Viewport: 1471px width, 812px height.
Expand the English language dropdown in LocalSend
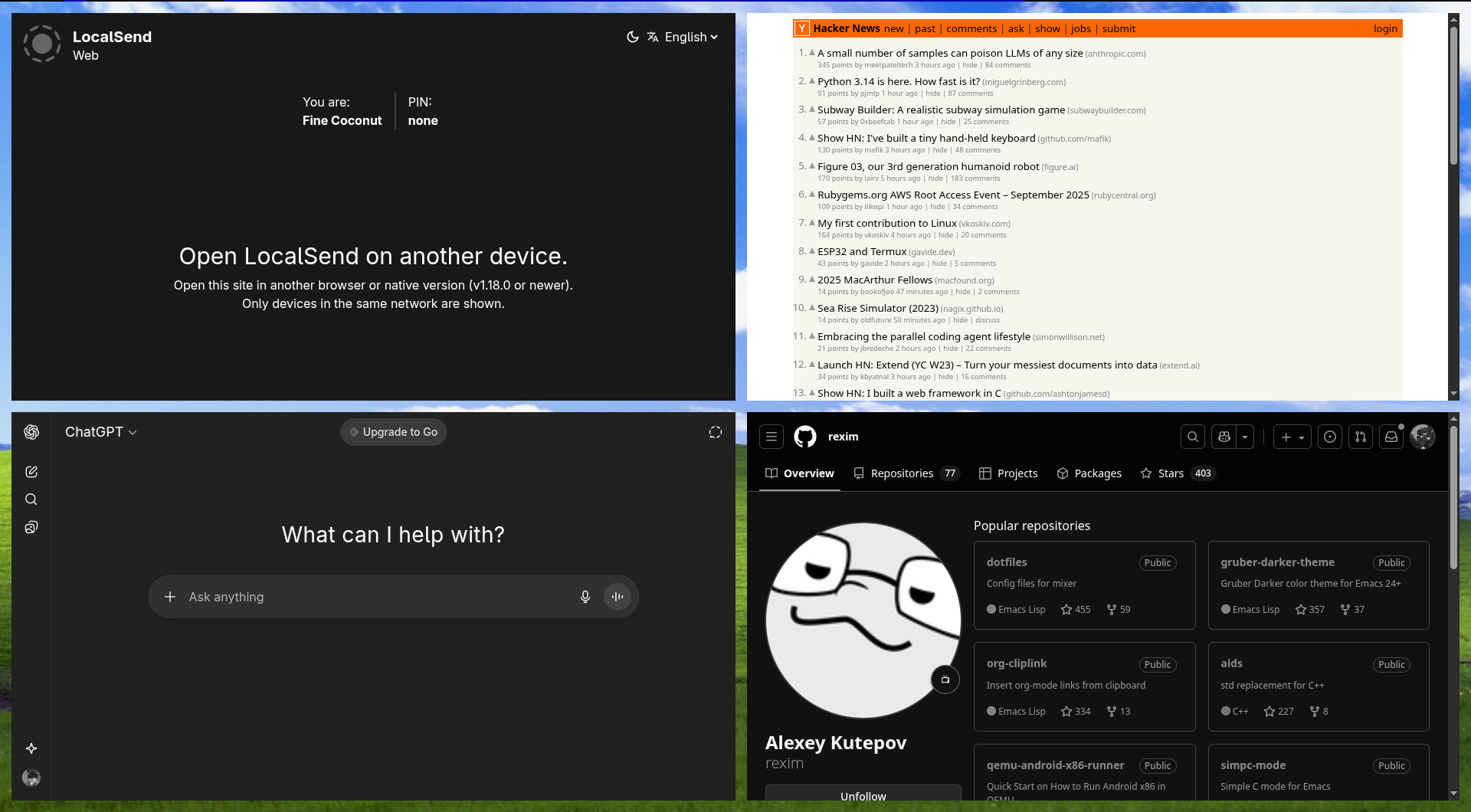pos(688,37)
